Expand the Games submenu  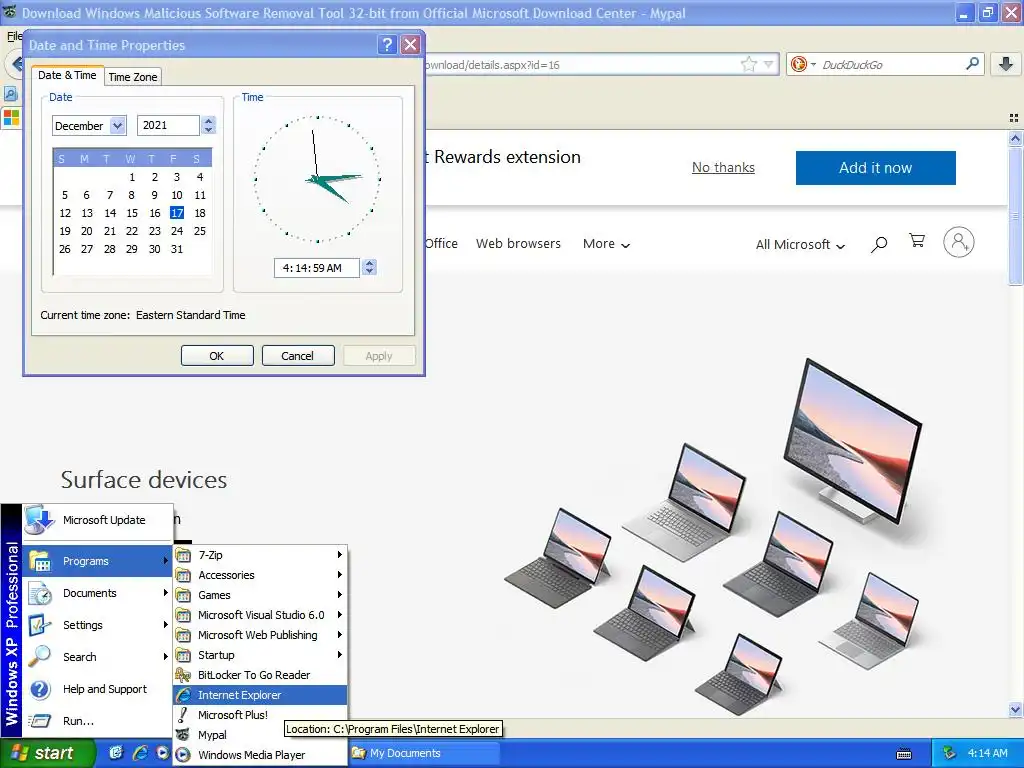coord(260,595)
